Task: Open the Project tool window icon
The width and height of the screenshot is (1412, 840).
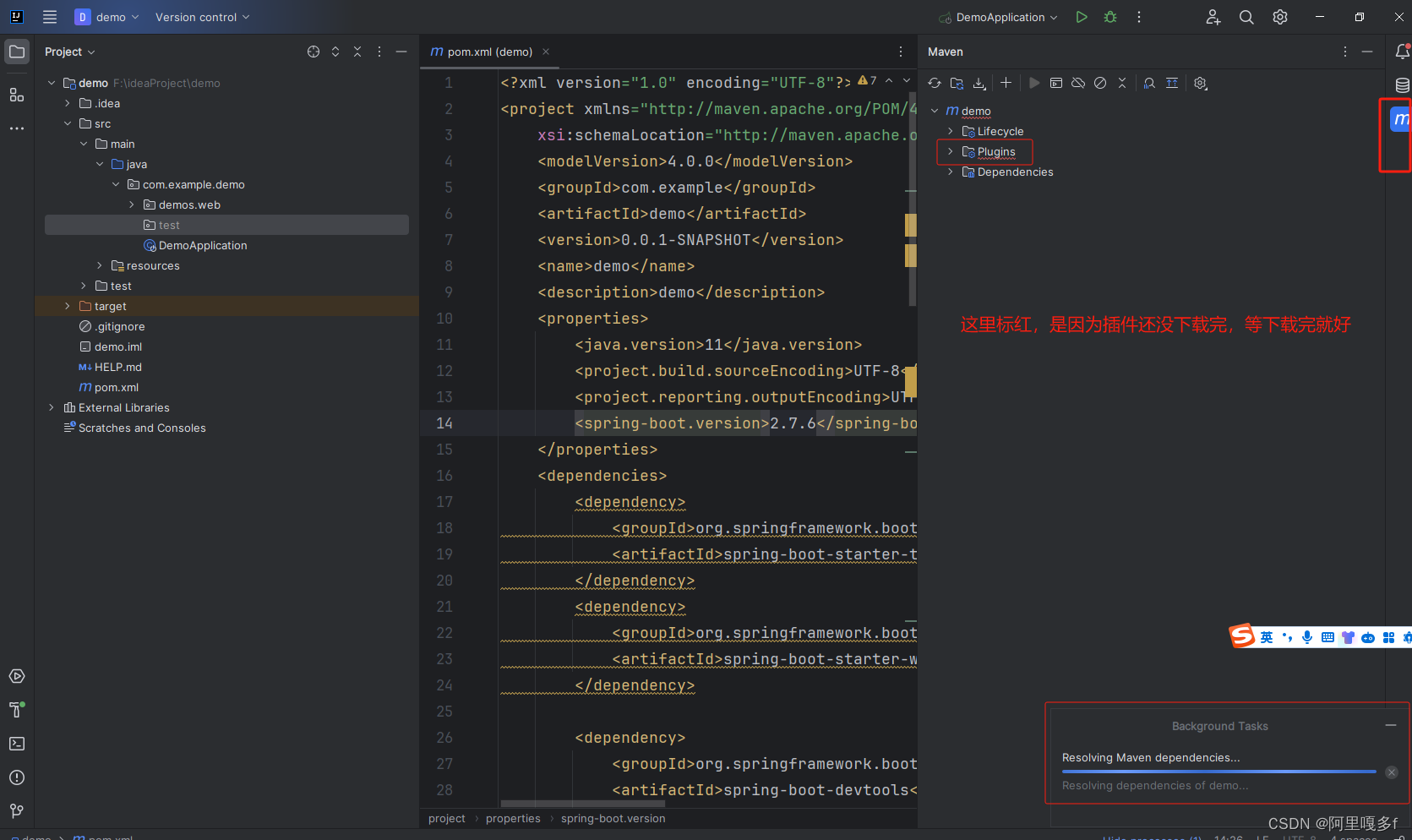Action: [x=17, y=52]
